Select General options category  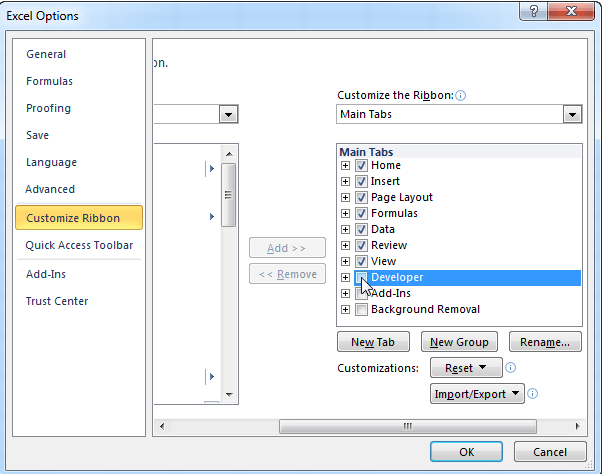pos(46,54)
